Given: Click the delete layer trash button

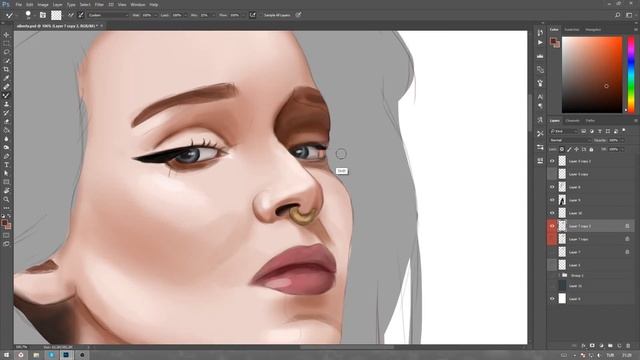Looking at the screenshot, I should tap(628, 346).
